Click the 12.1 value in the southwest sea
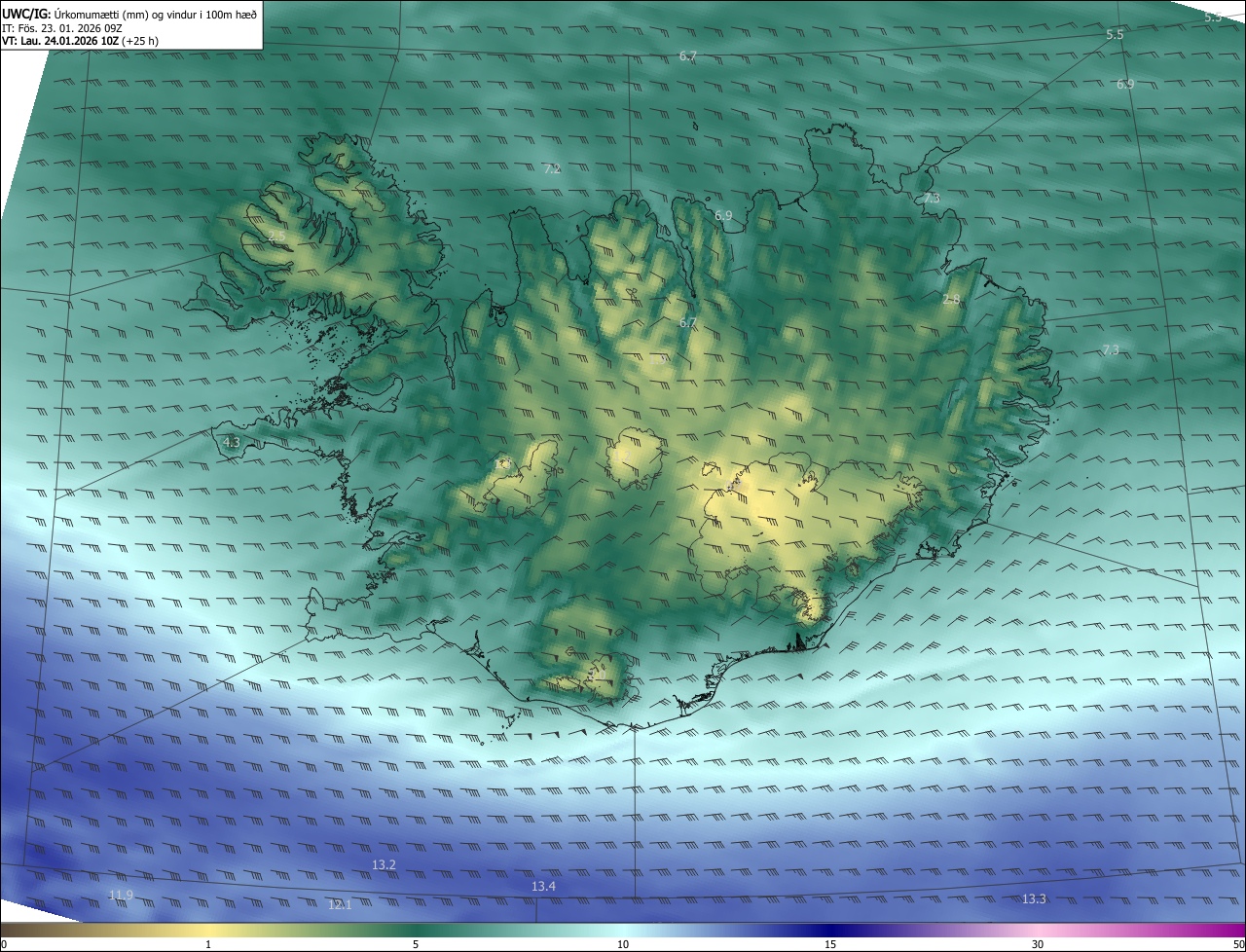The image size is (1246, 952). coord(339,905)
